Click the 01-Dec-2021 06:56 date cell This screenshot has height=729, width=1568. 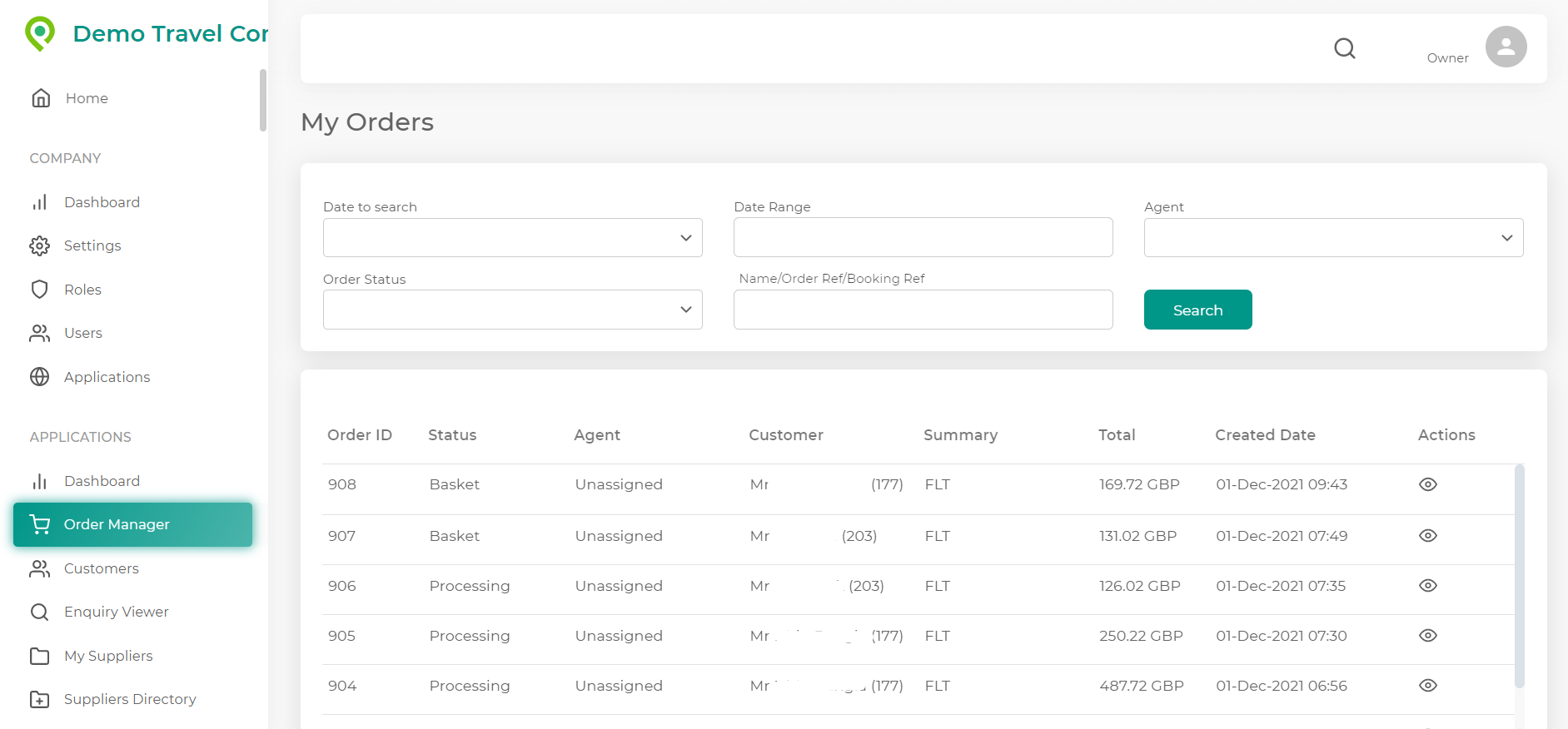pyautogui.click(x=1282, y=686)
